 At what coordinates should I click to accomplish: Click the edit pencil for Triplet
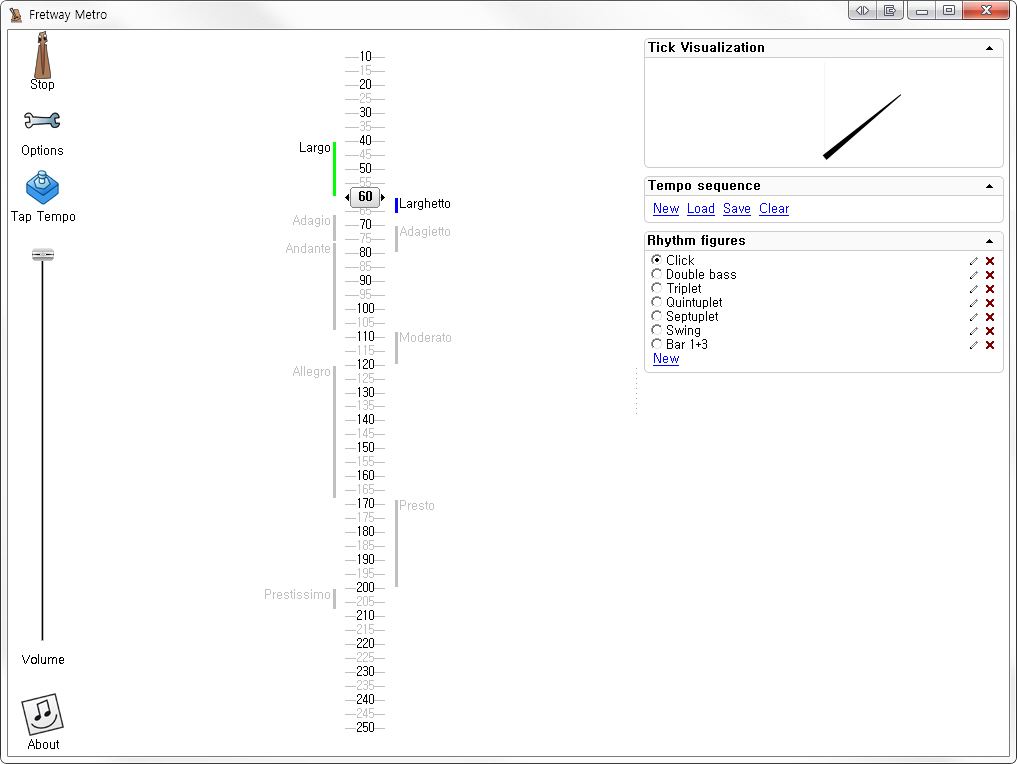[974, 289]
